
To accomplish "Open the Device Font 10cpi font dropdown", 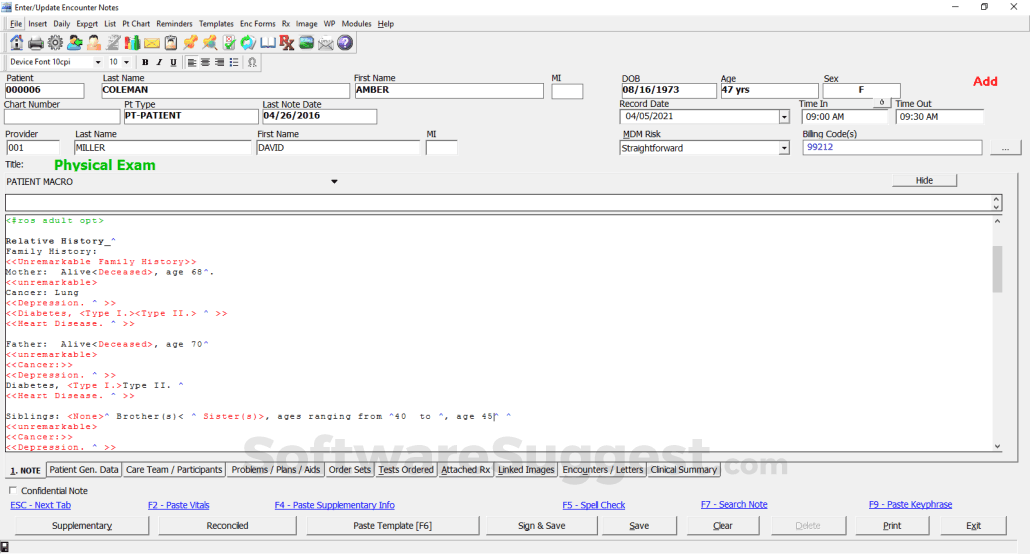I will pos(98,62).
